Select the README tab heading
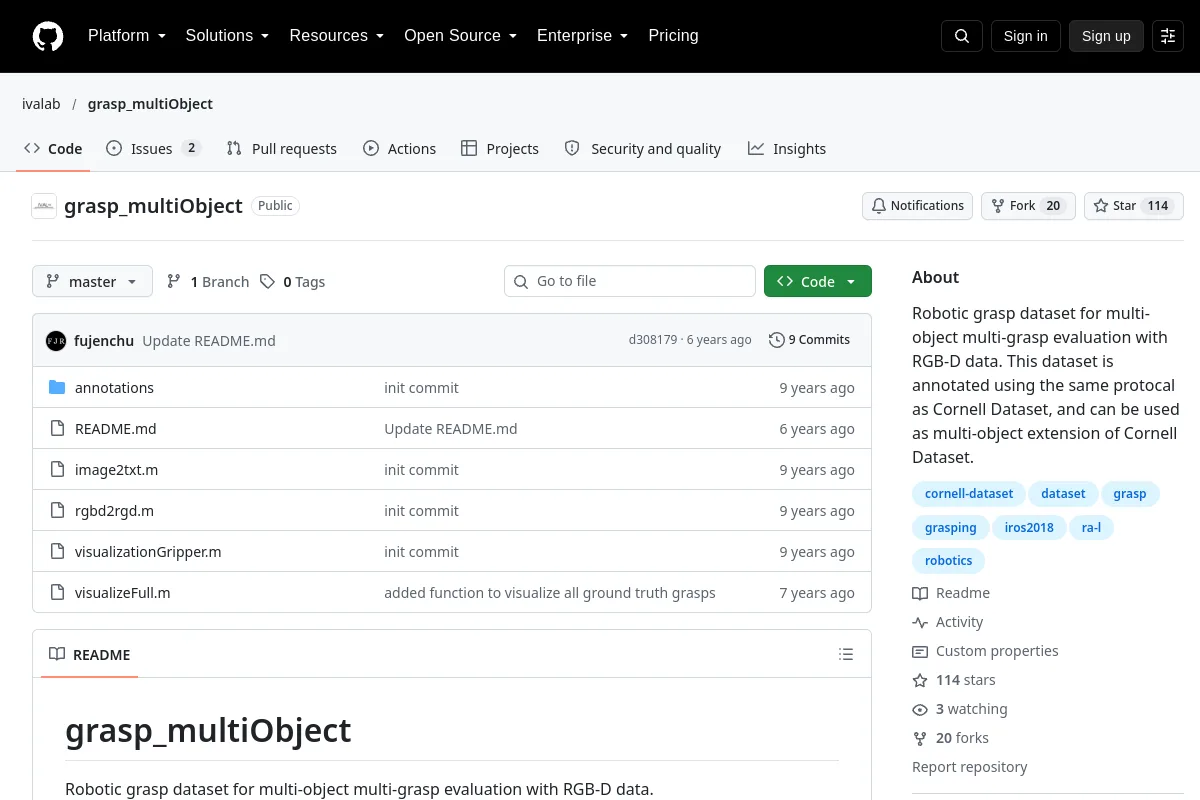This screenshot has height=800, width=1200. tap(89, 655)
